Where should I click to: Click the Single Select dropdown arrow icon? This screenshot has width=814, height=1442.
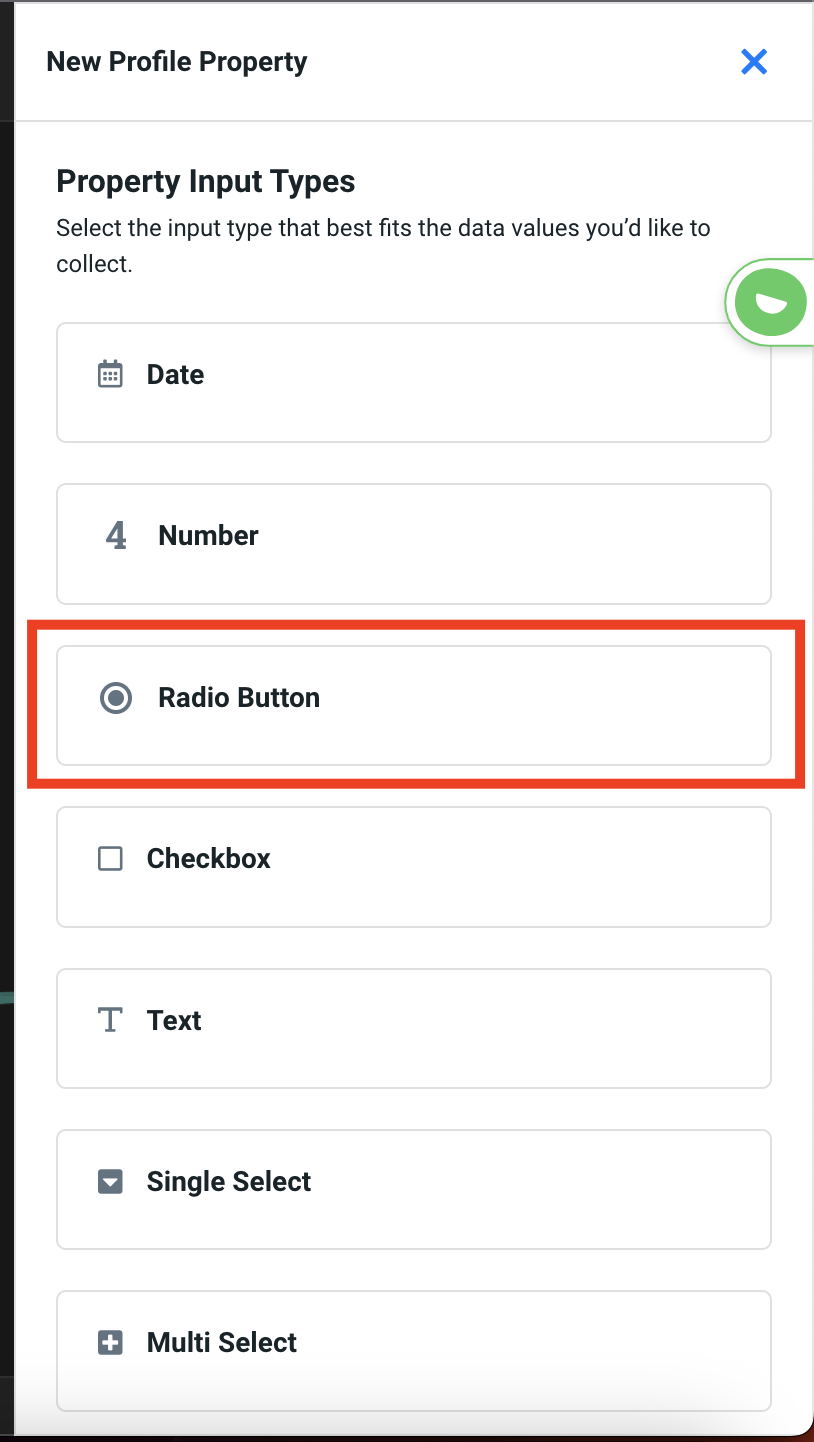[110, 1182]
